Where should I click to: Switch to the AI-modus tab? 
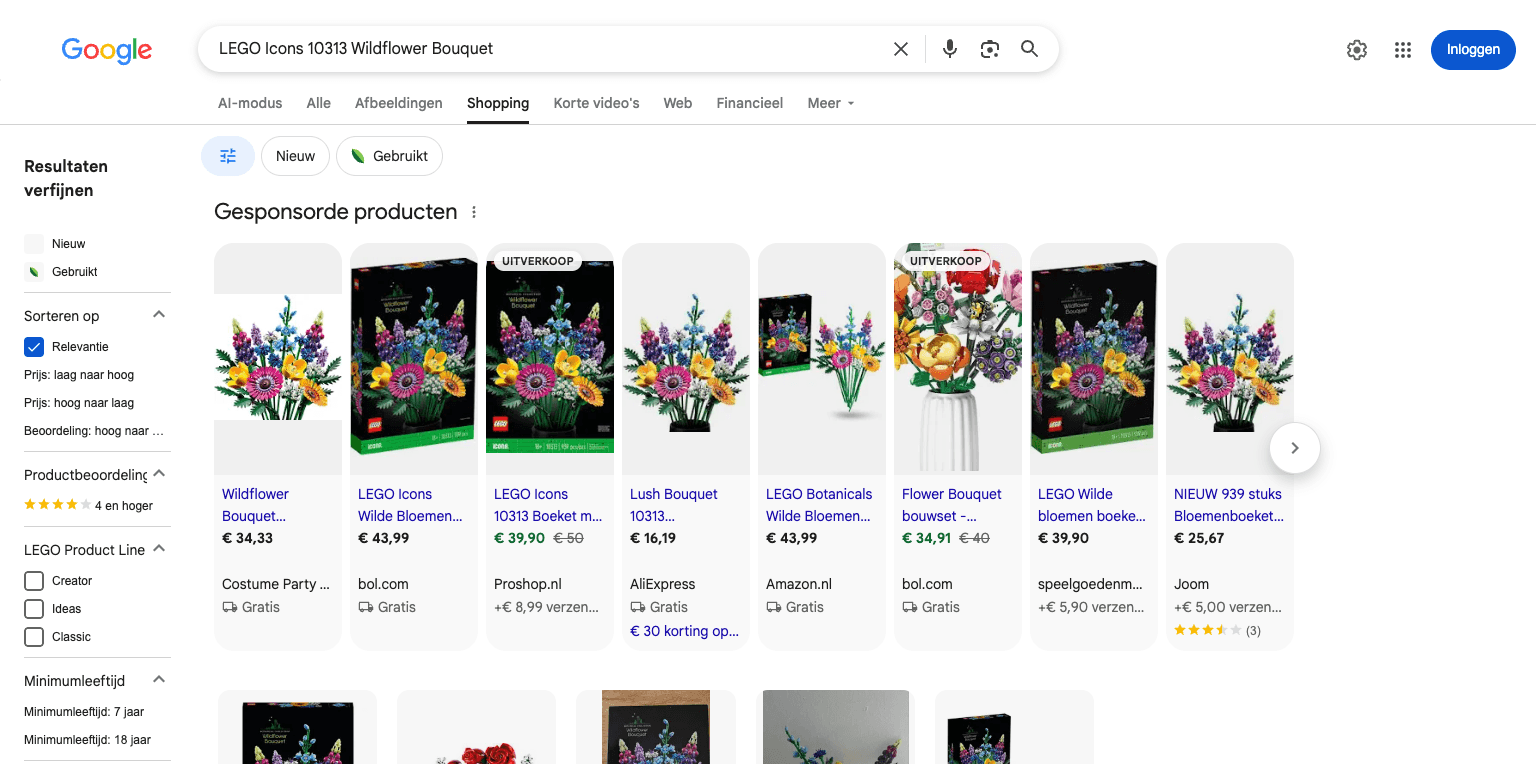[x=250, y=103]
